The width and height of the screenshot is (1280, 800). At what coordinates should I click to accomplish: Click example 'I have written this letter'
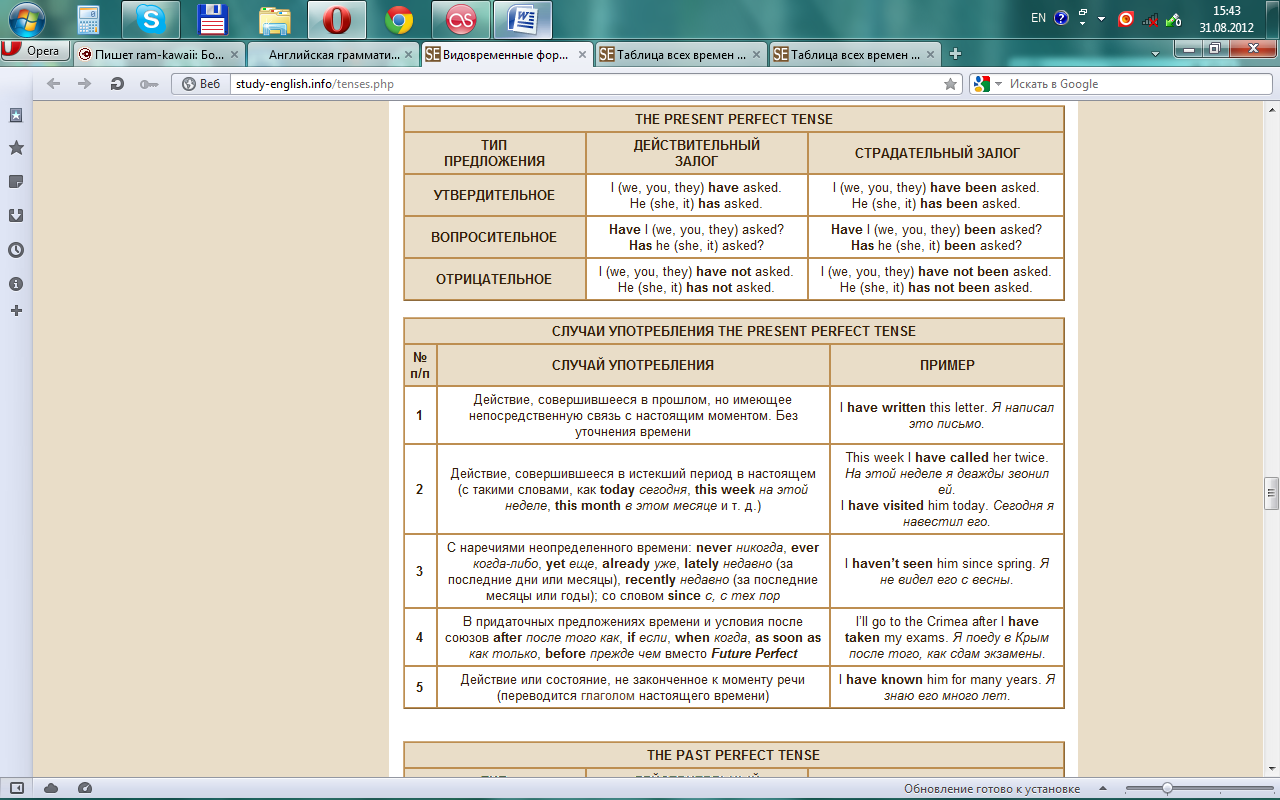click(912, 407)
